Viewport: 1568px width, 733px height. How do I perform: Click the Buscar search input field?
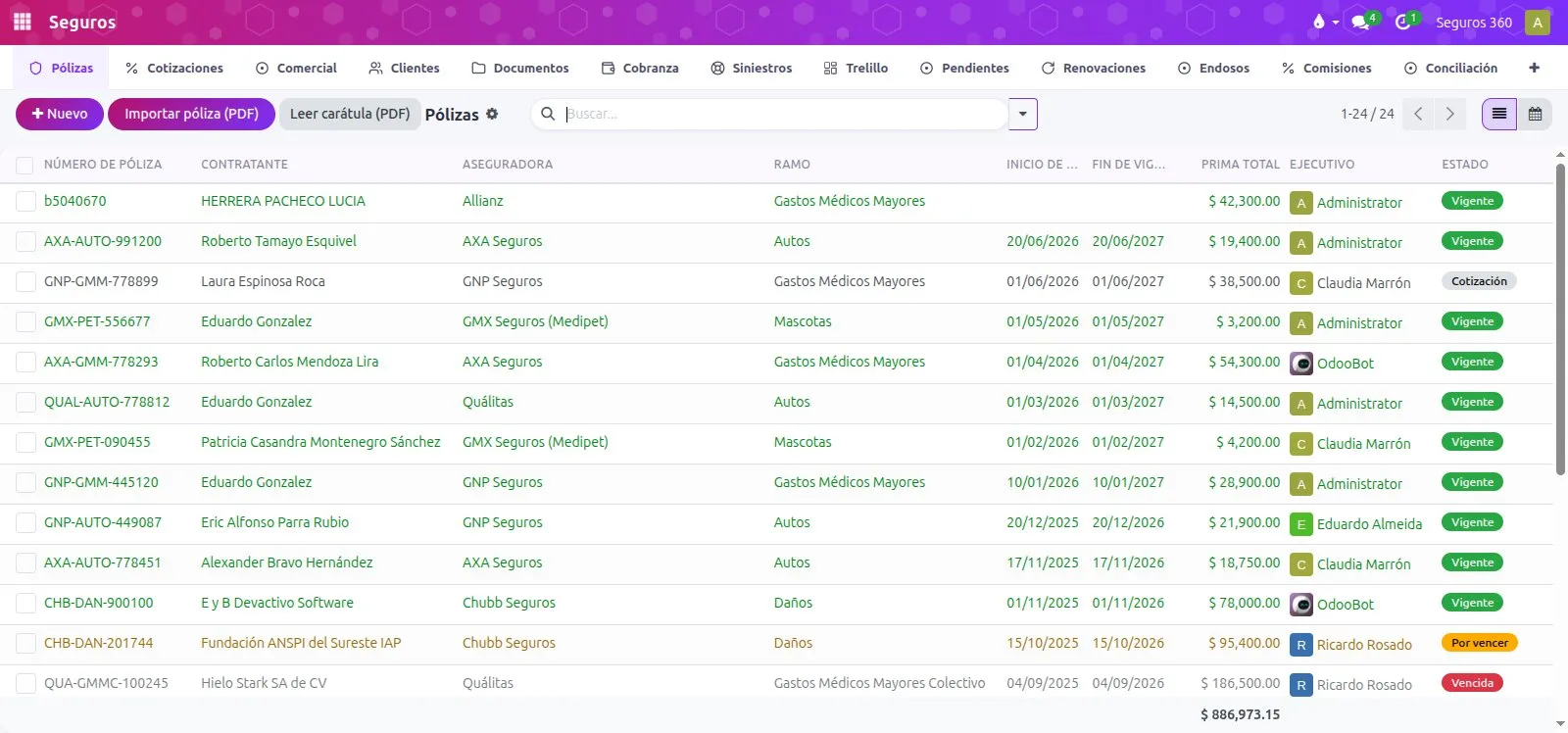click(784, 114)
